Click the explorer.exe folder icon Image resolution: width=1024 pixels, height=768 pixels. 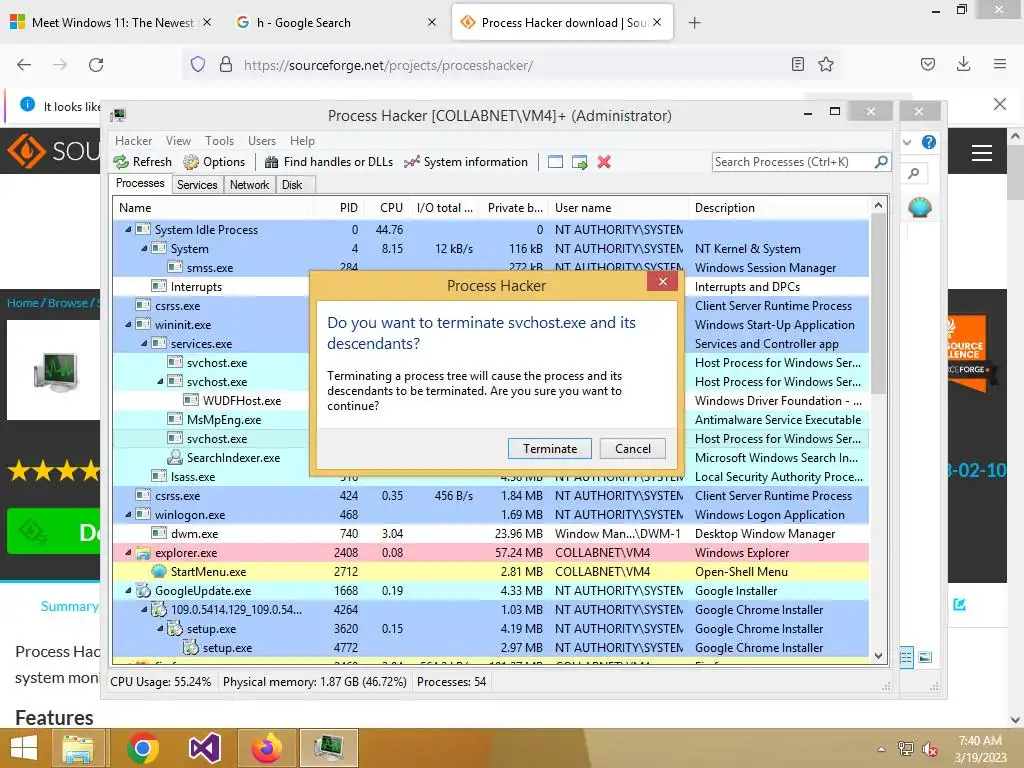[143, 553]
